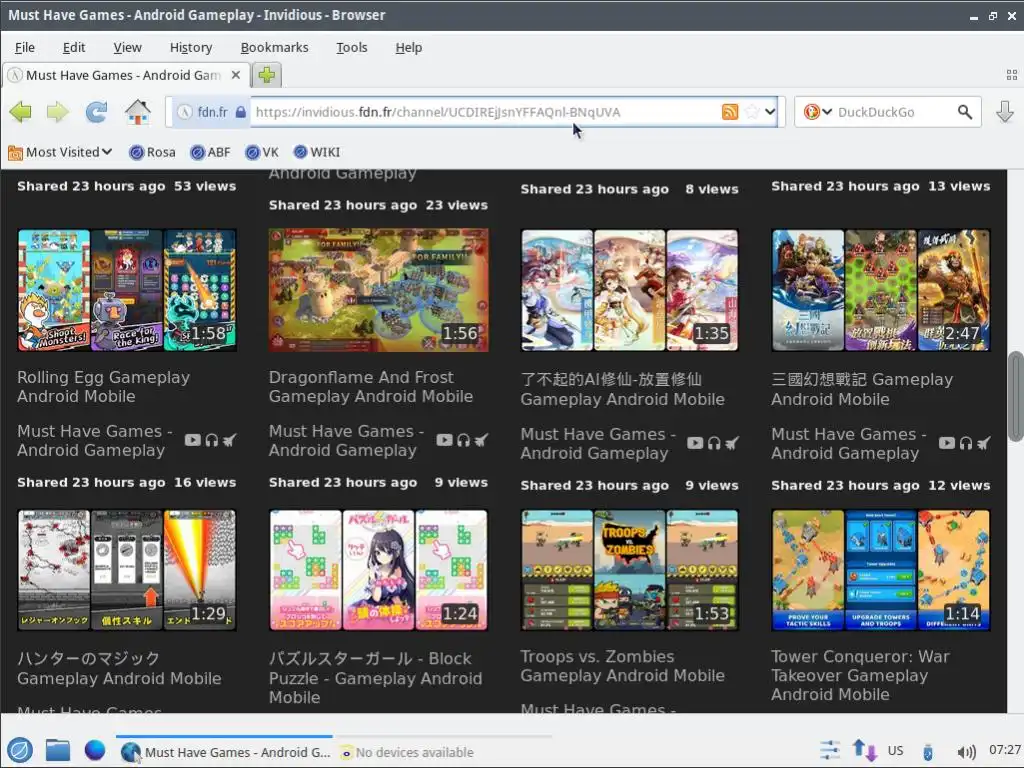
Task: Launch the blue globe browser in taskbar
Action: (95, 750)
